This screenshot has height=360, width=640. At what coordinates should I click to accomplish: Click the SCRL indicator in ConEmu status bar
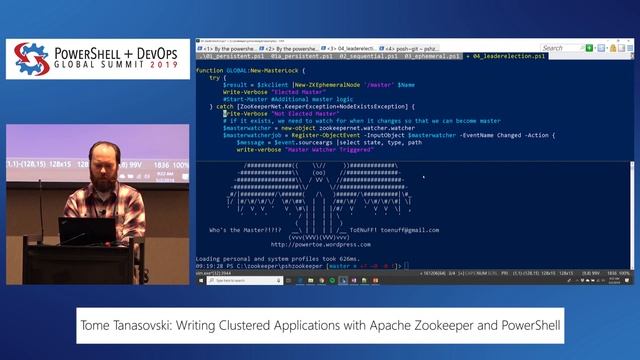point(492,273)
